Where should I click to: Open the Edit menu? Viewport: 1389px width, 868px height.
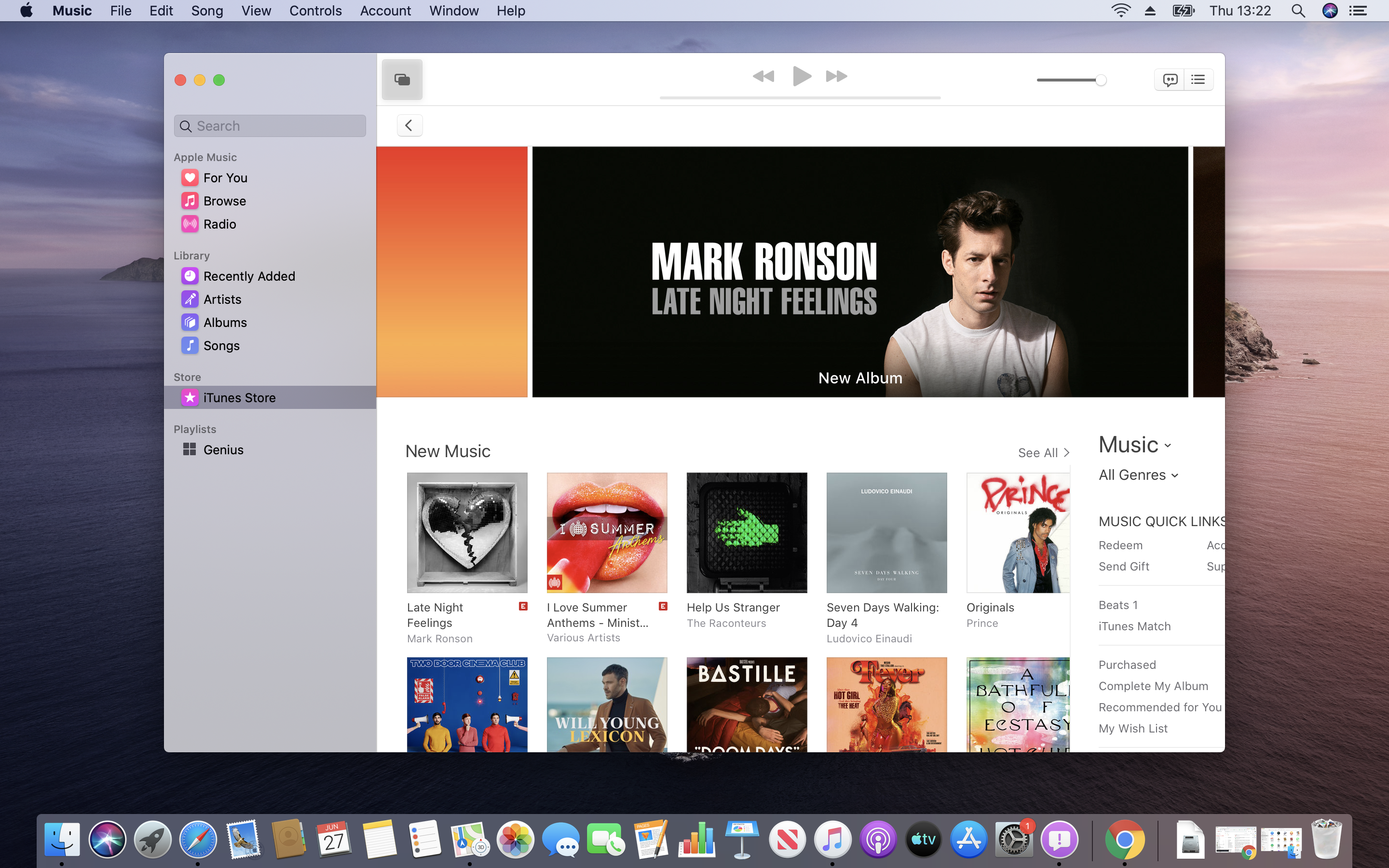(x=161, y=11)
